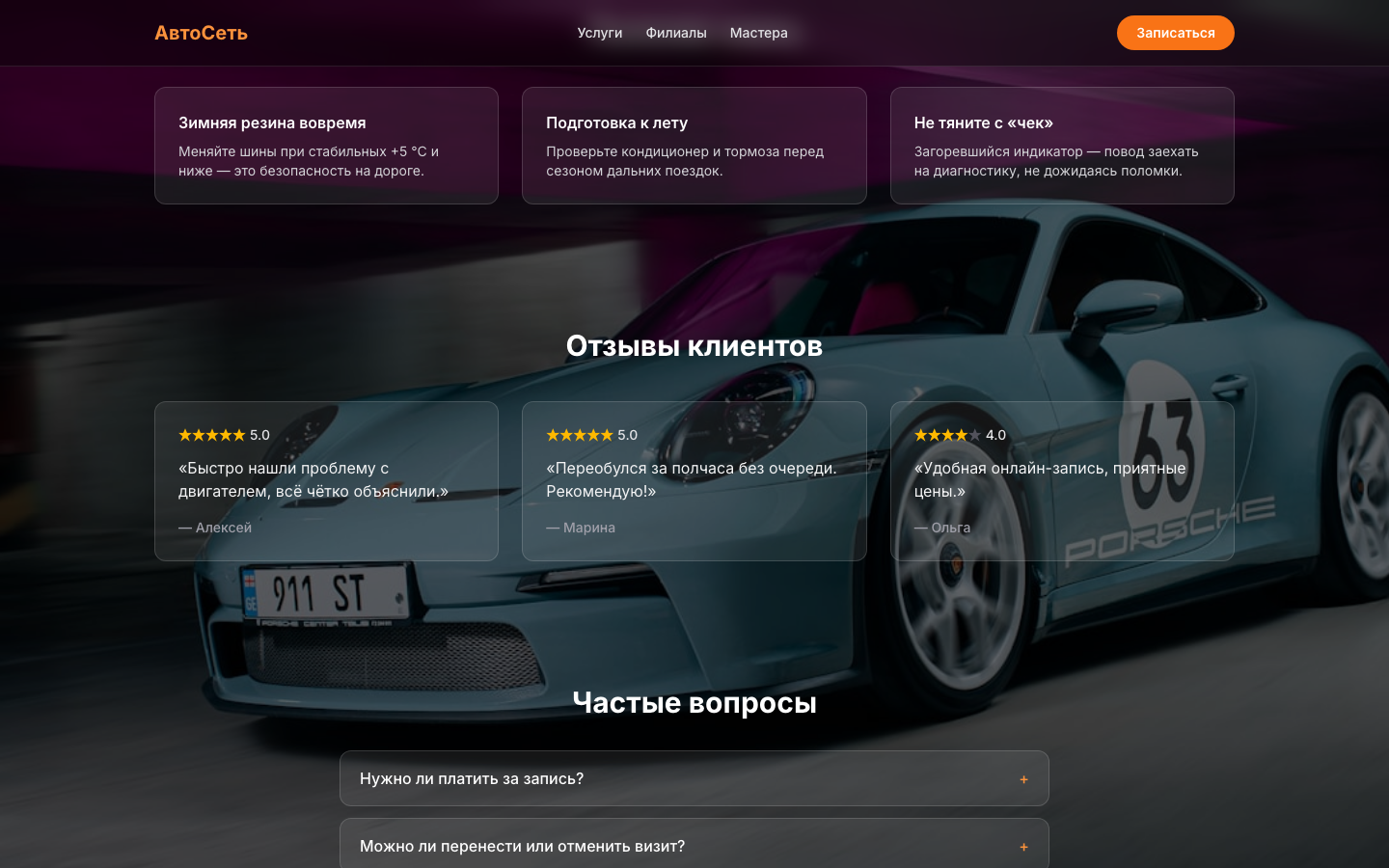Click the review text Переобулся за полчаса

pyautogui.click(x=691, y=479)
